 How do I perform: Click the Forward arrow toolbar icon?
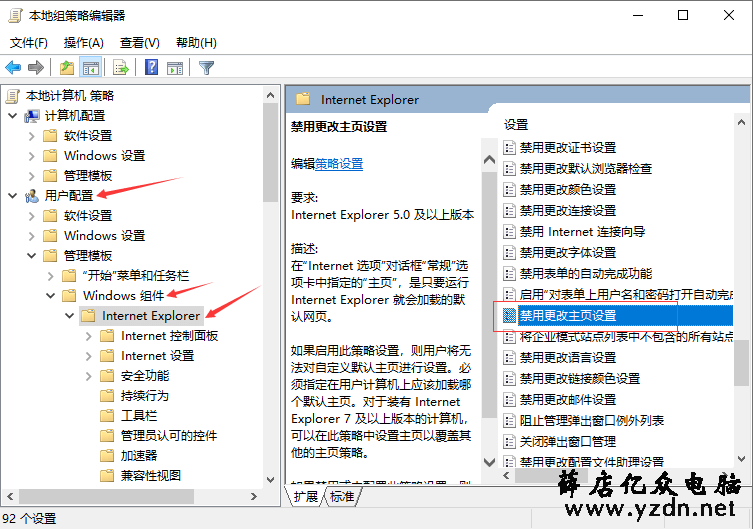[x=36, y=68]
